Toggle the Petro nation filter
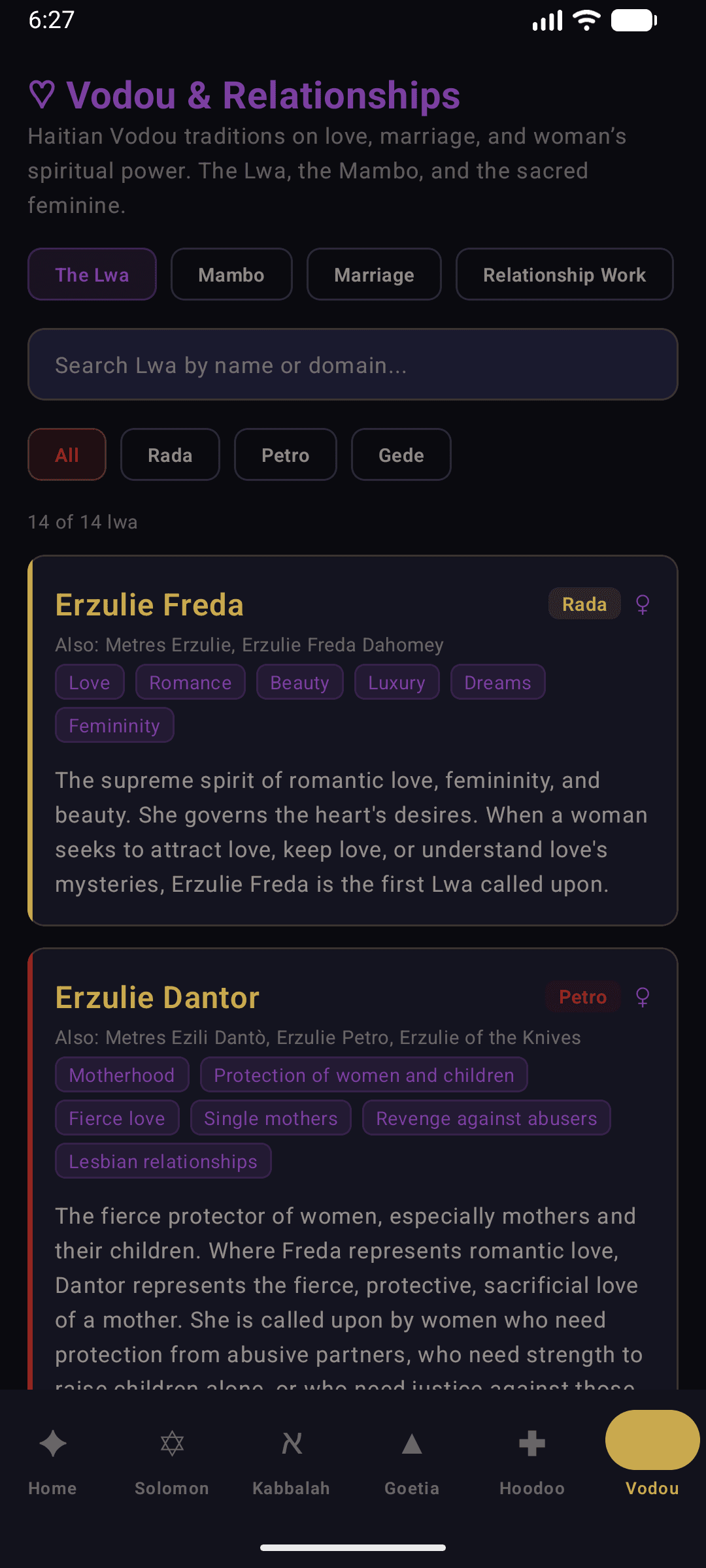The width and height of the screenshot is (706, 1568). (x=285, y=455)
